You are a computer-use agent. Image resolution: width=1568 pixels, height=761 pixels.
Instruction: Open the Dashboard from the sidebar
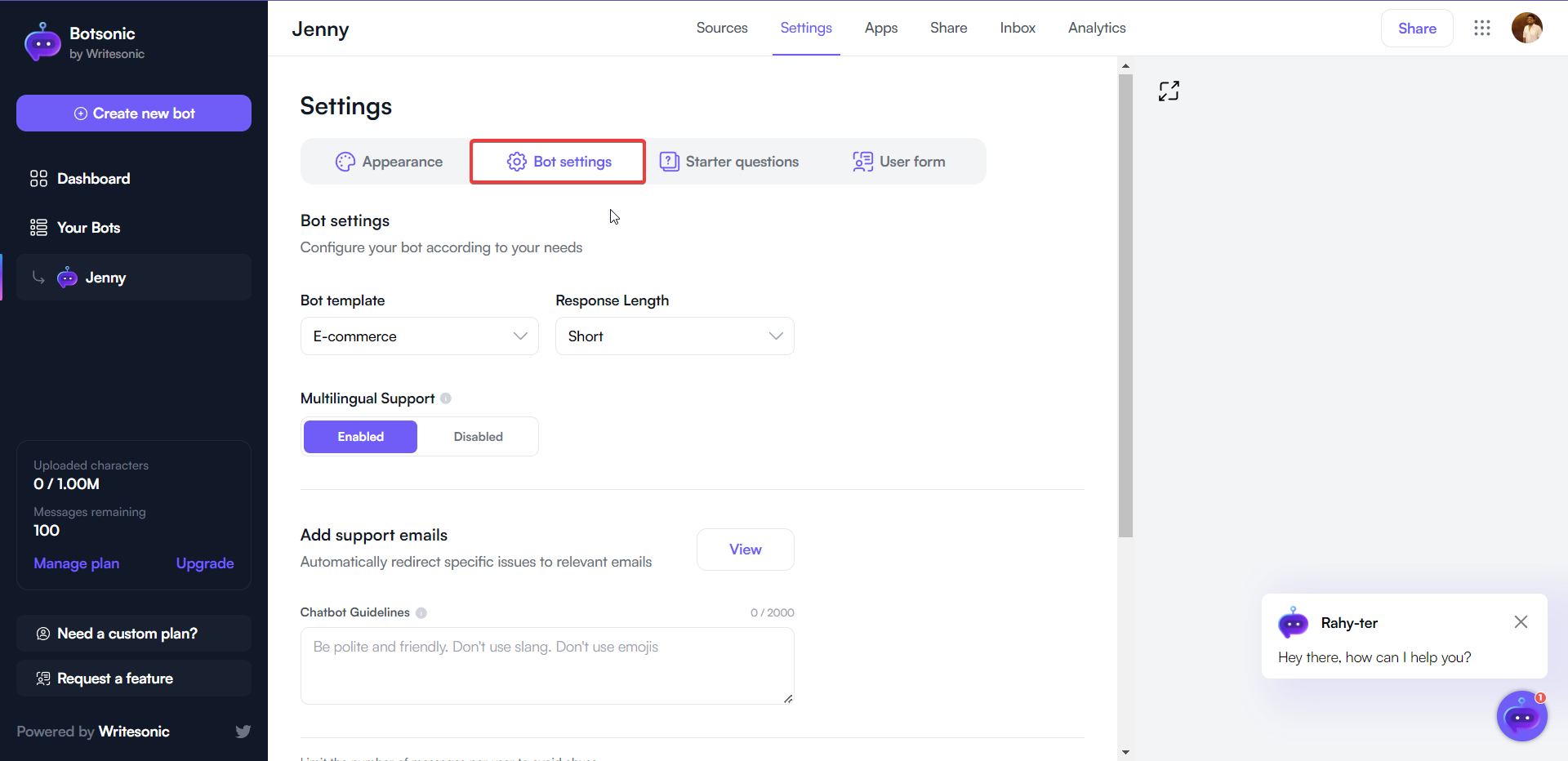pyautogui.click(x=93, y=178)
